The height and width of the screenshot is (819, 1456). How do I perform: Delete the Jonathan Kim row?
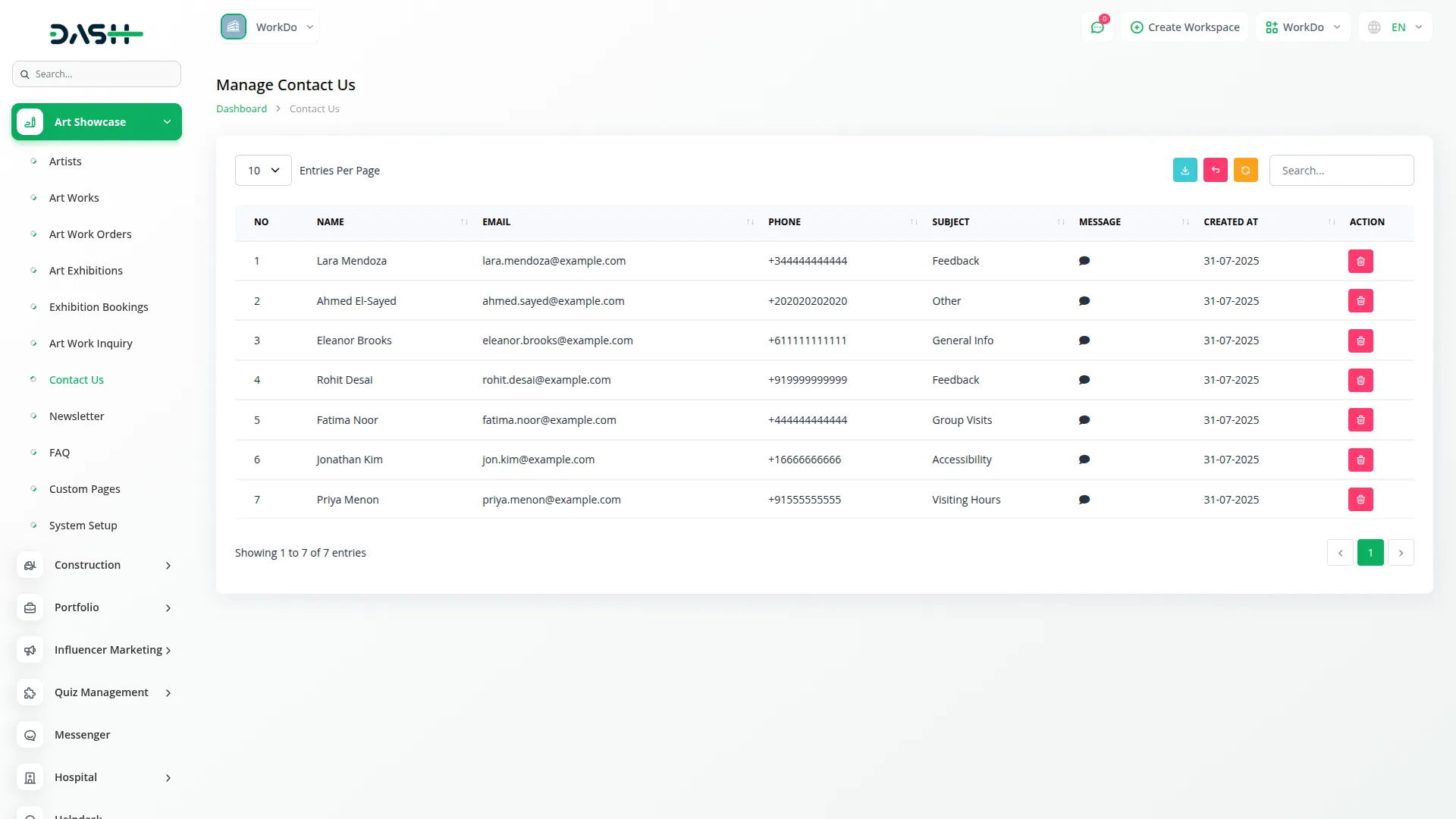(1360, 460)
